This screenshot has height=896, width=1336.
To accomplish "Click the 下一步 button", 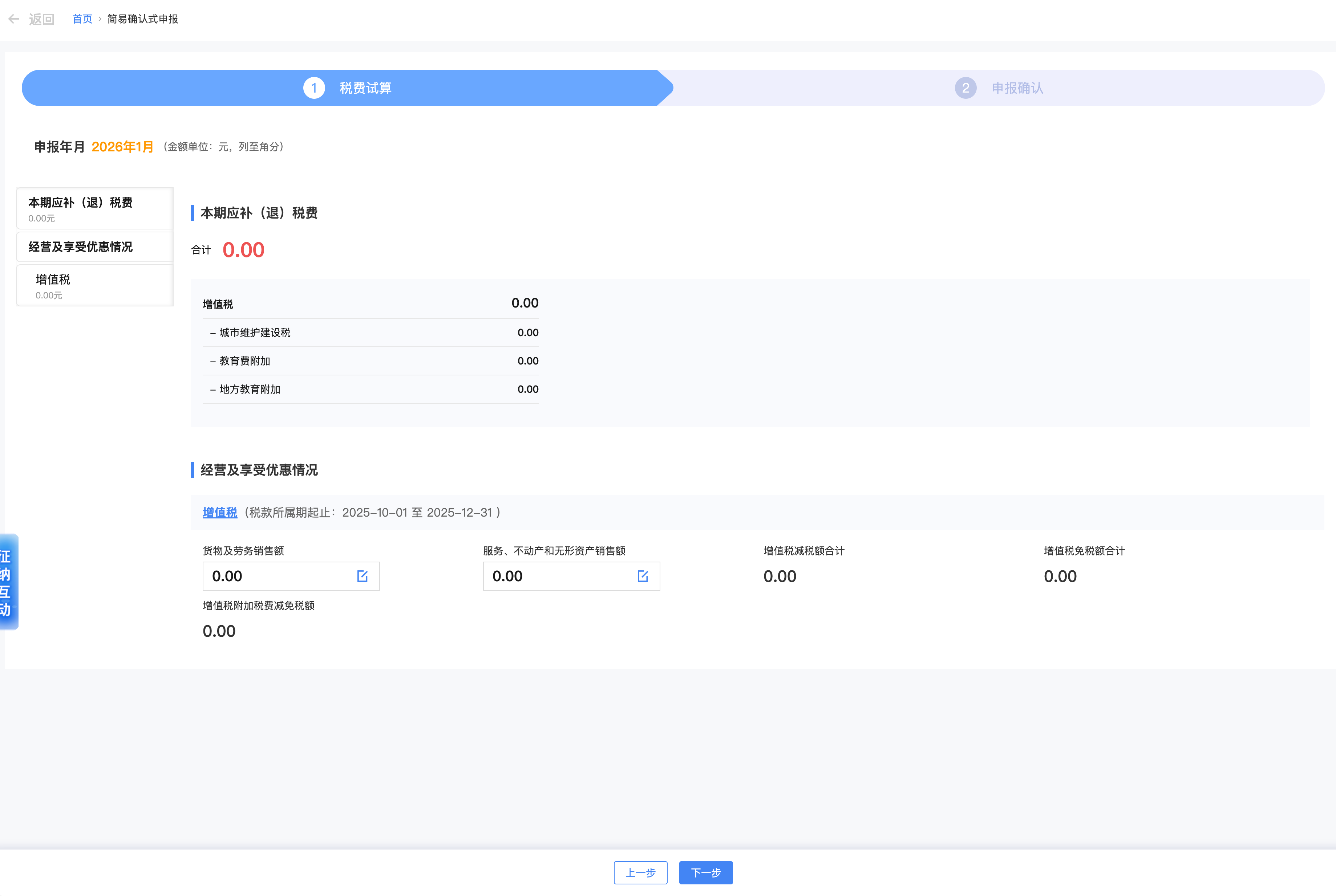I will 705,872.
